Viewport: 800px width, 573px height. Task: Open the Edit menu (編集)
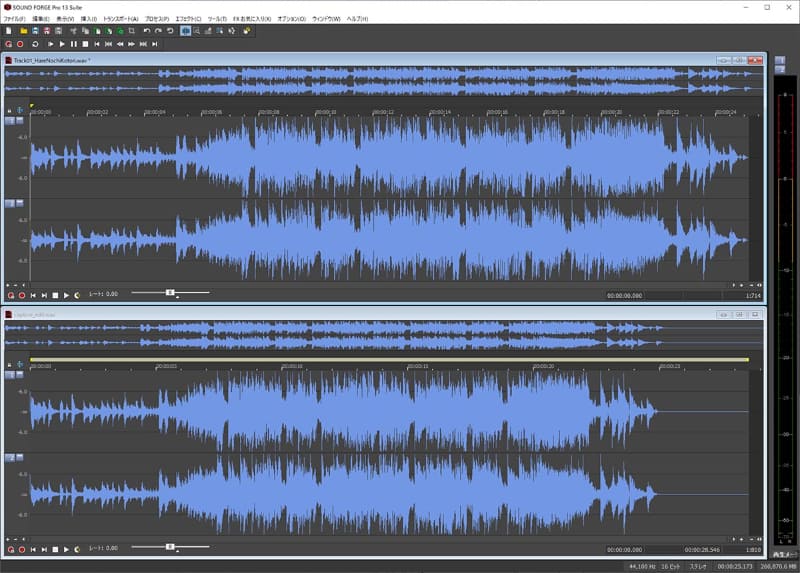tap(41, 19)
